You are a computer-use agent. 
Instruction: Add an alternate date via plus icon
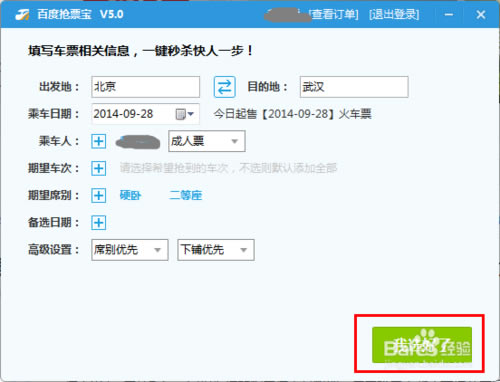tap(99, 223)
